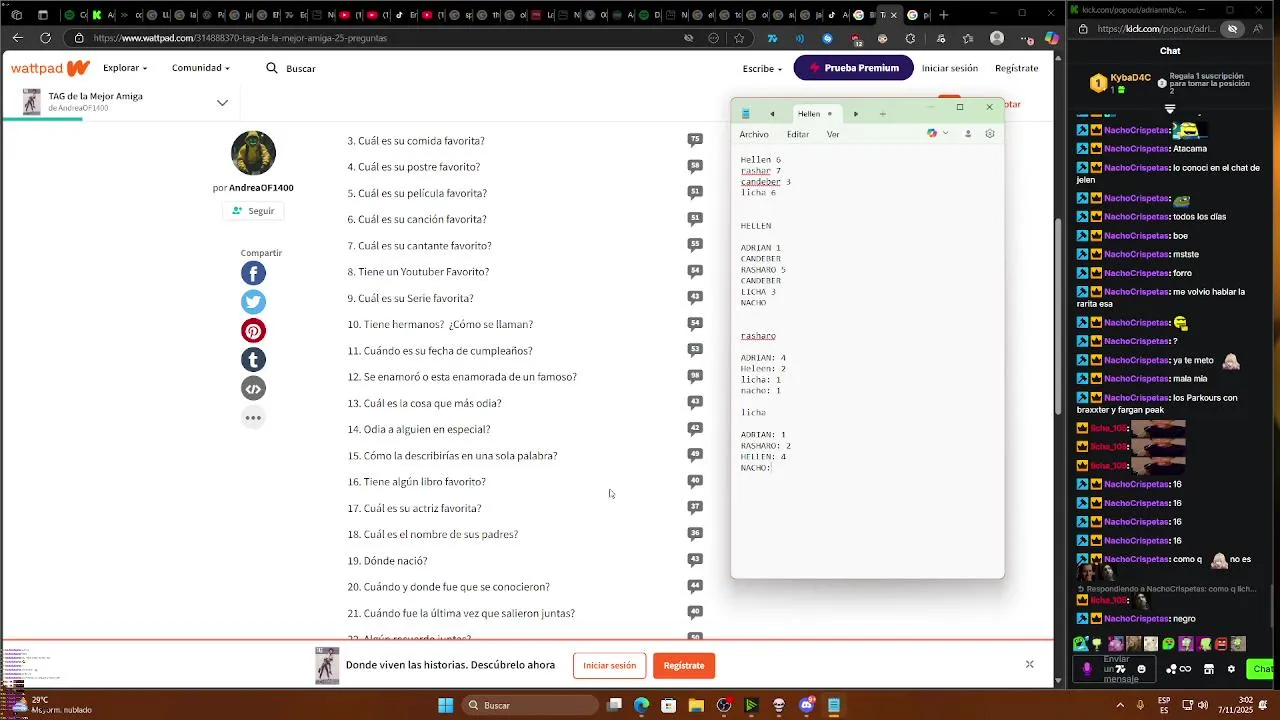The width and height of the screenshot is (1280, 720).
Task: Click the weather widget on taskbar
Action: point(50,705)
